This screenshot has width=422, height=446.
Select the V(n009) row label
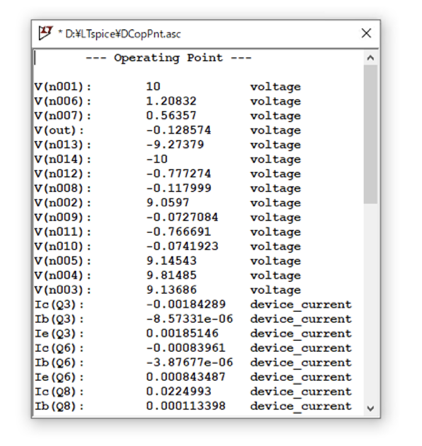(x=62, y=218)
